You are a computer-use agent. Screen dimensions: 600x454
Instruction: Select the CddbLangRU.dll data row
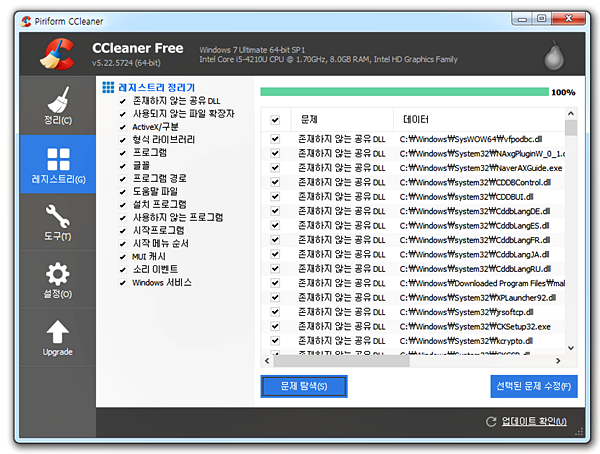(413, 269)
